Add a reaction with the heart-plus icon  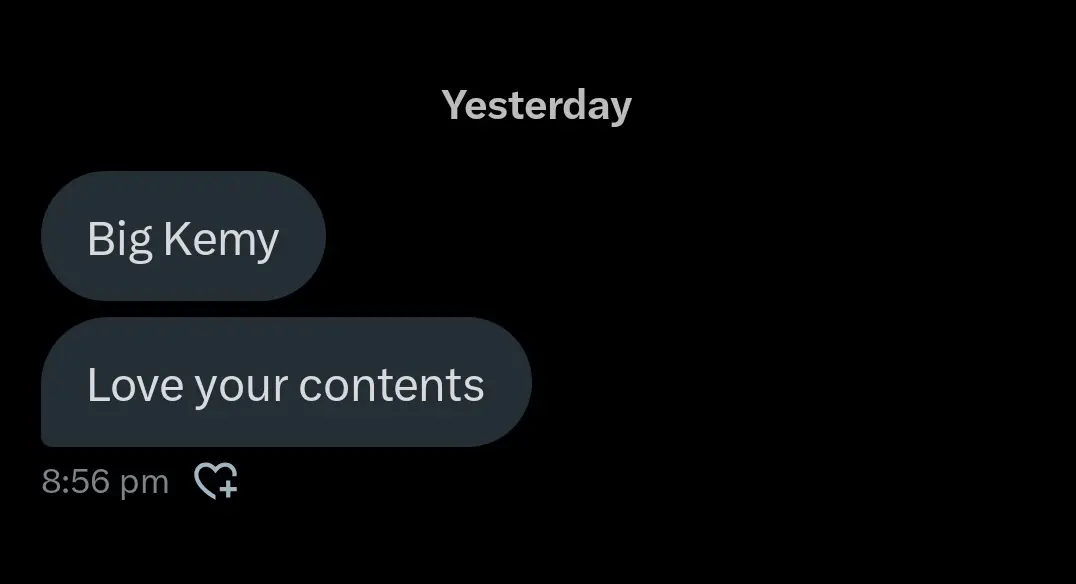[x=216, y=480]
